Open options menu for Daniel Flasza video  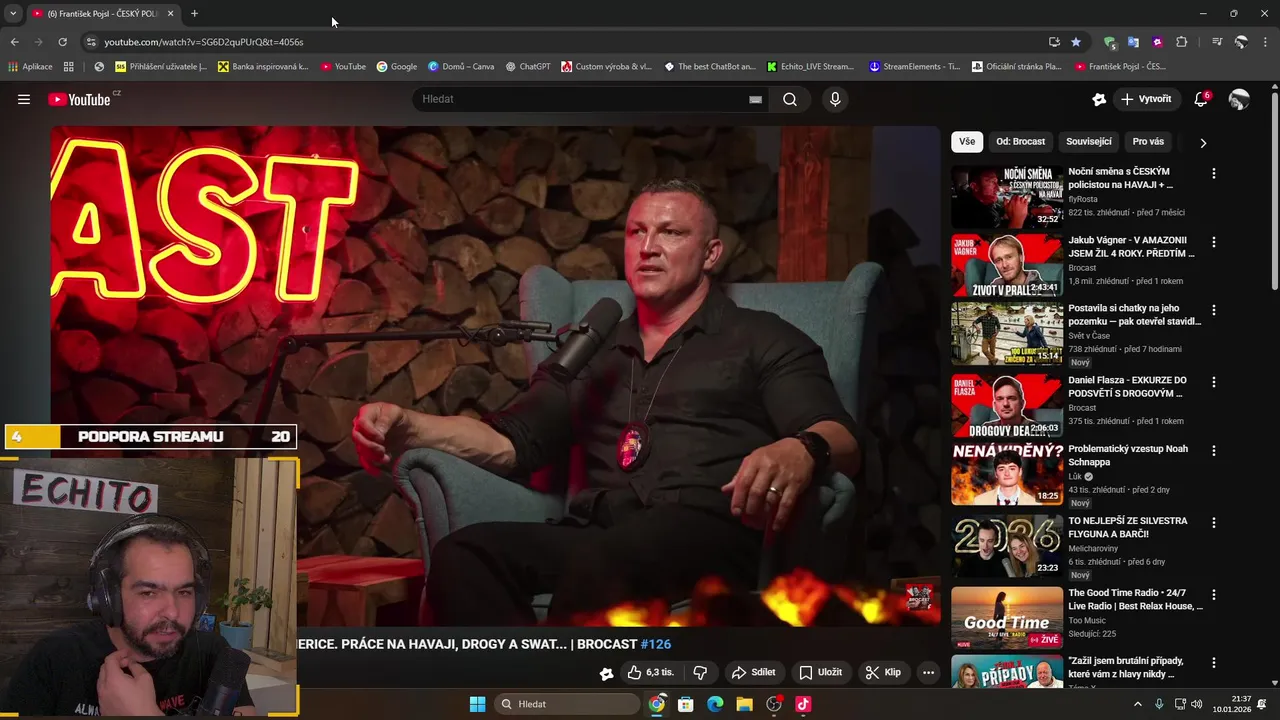pos(1214,382)
